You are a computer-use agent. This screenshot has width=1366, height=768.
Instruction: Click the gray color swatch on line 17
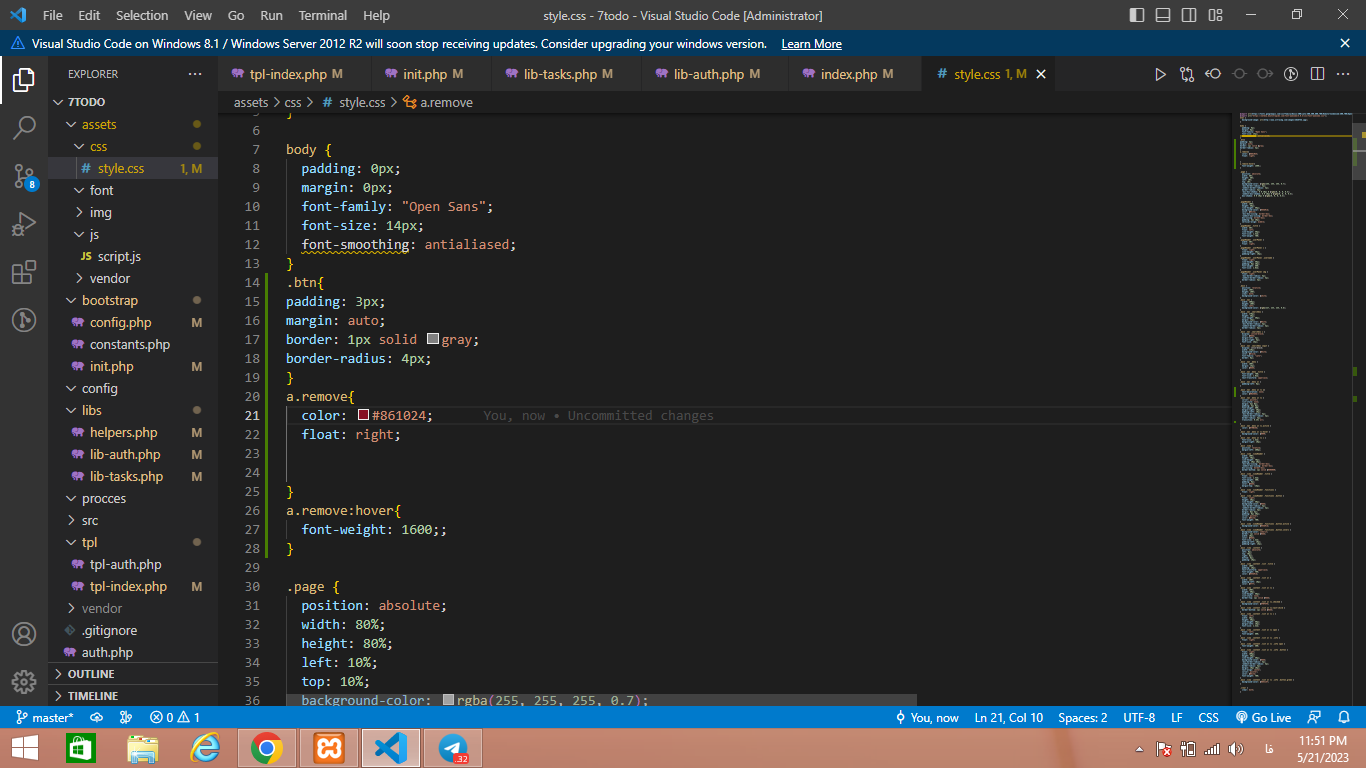[x=433, y=340]
